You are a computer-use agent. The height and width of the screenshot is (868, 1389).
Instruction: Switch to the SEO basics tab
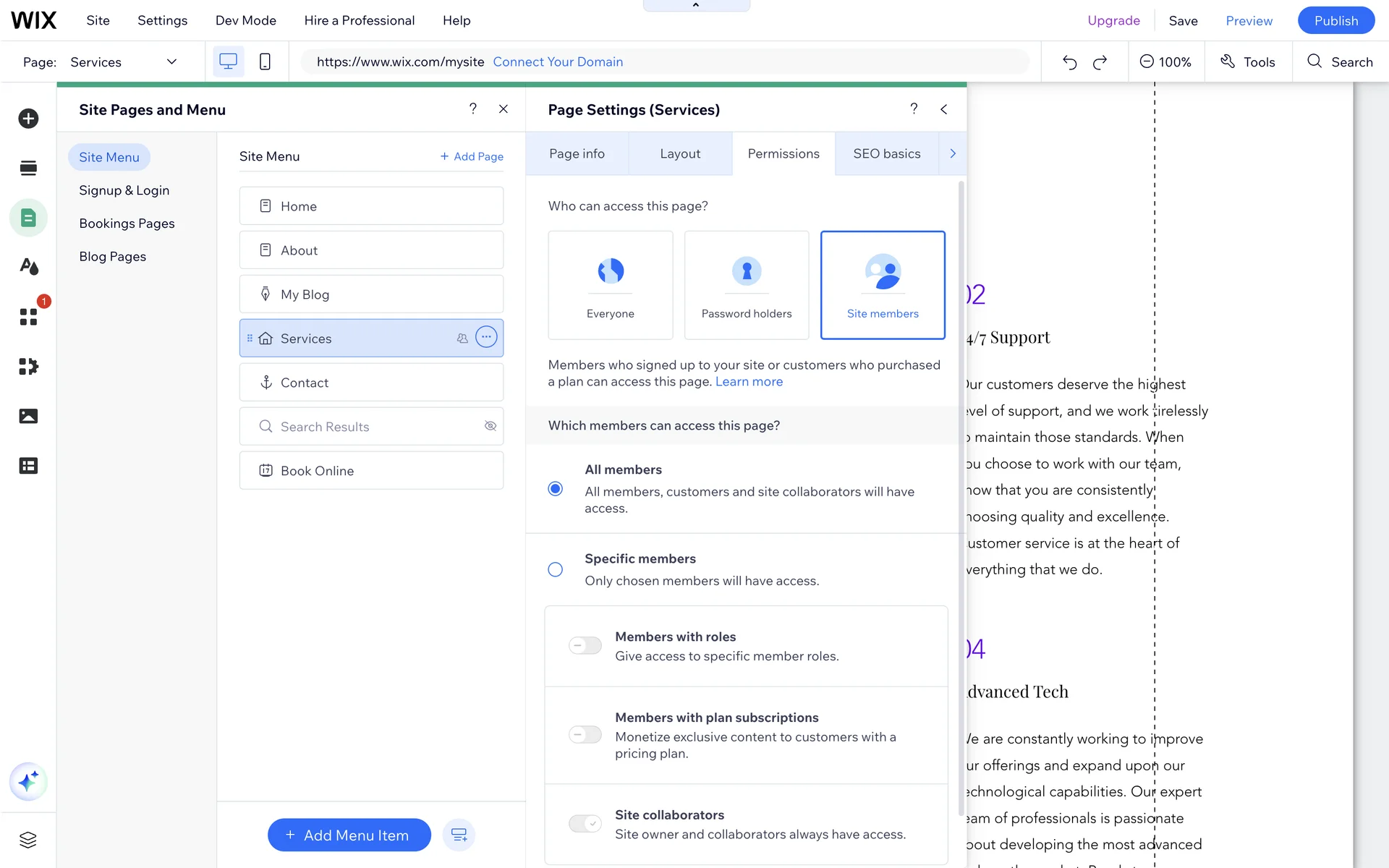click(x=886, y=153)
